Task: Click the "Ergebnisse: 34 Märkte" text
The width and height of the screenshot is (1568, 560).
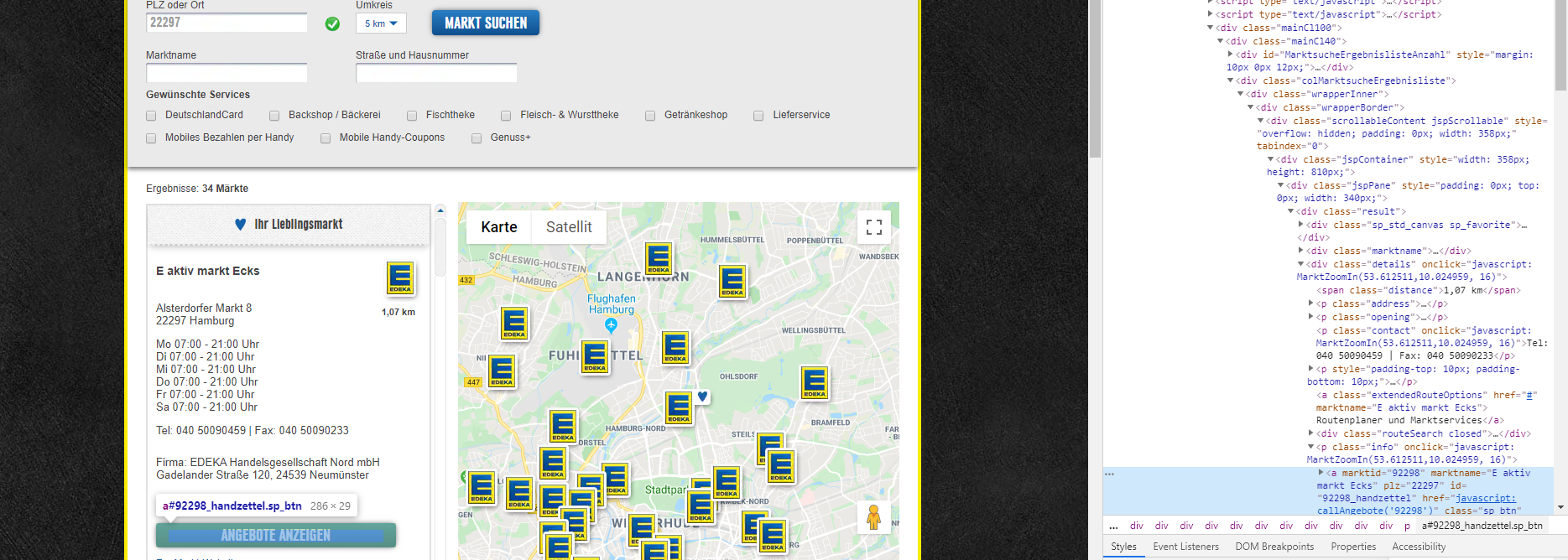Action: pyautogui.click(x=197, y=189)
